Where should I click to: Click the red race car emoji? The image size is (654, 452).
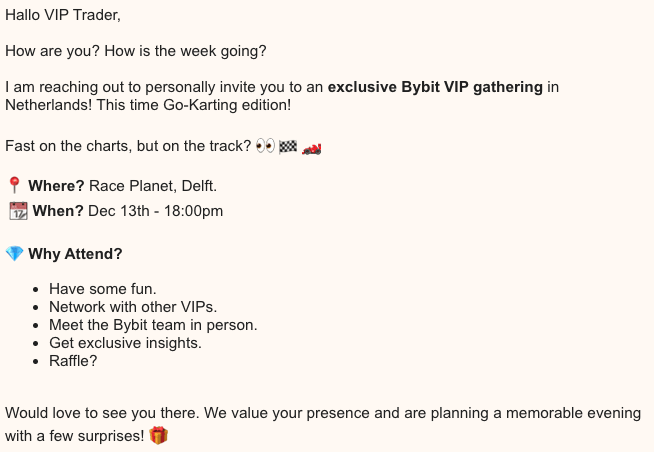313,147
